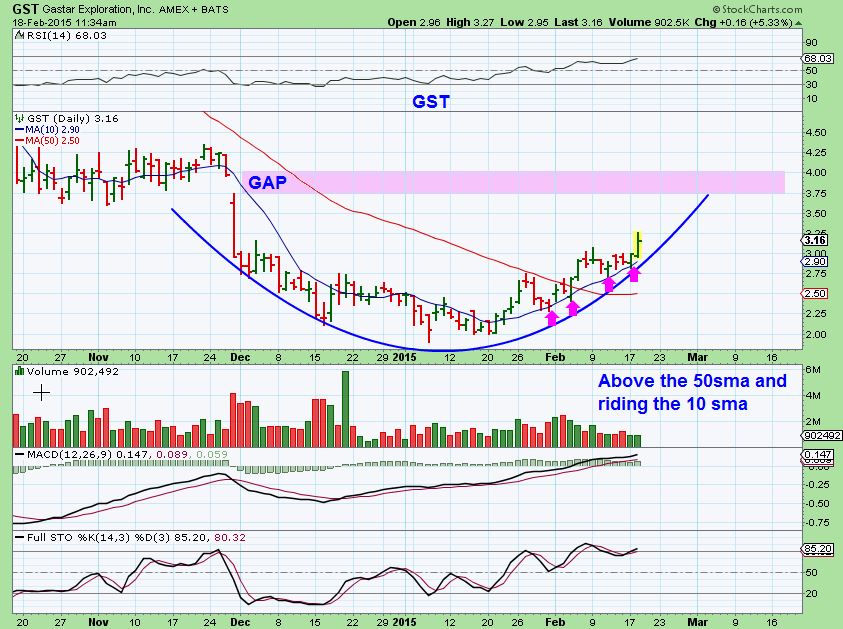Click the Volume 902,492 legend label
The height and width of the screenshot is (629, 843).
[x=73, y=371]
